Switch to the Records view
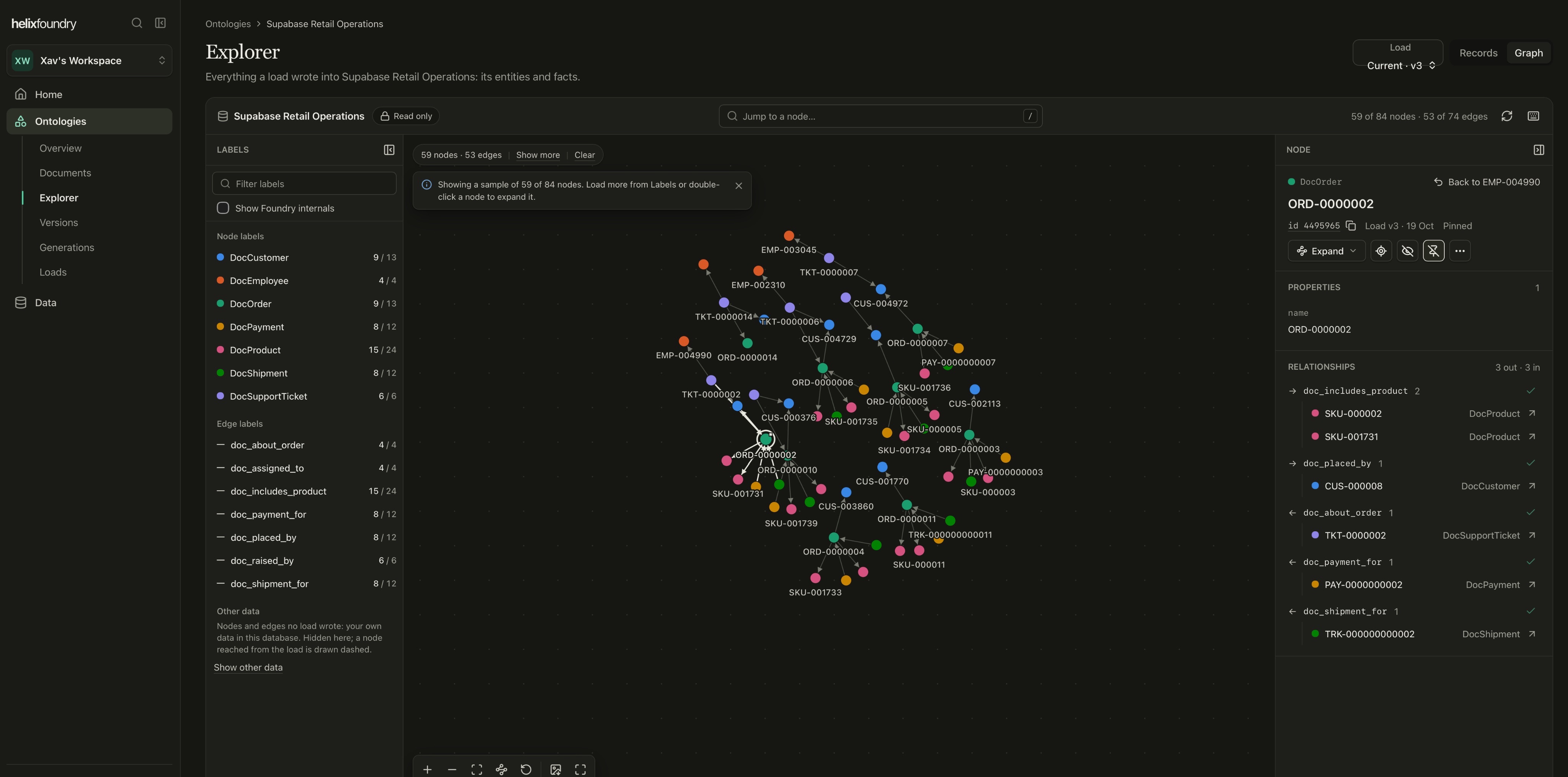The height and width of the screenshot is (777, 1568). pyautogui.click(x=1478, y=53)
